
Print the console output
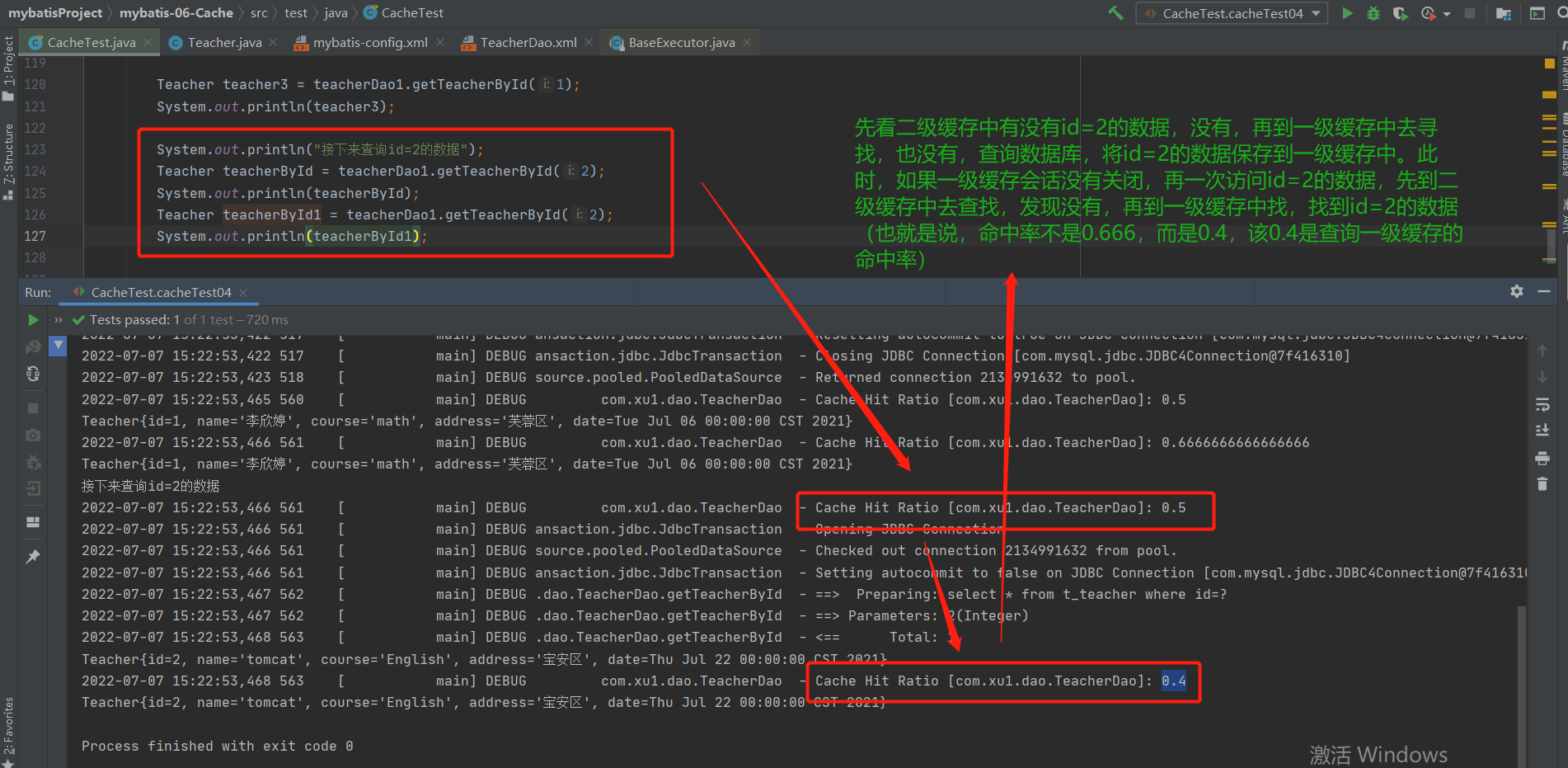[x=1542, y=458]
